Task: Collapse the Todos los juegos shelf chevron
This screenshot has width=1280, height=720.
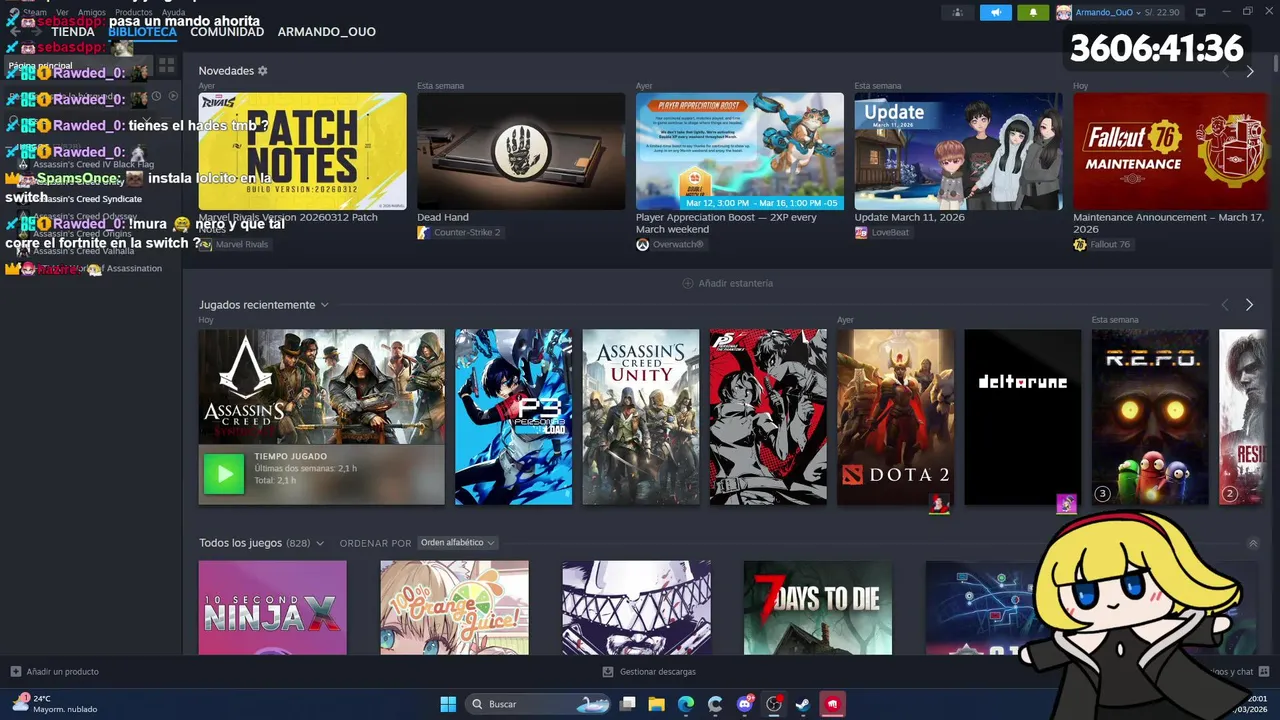Action: point(1253,543)
